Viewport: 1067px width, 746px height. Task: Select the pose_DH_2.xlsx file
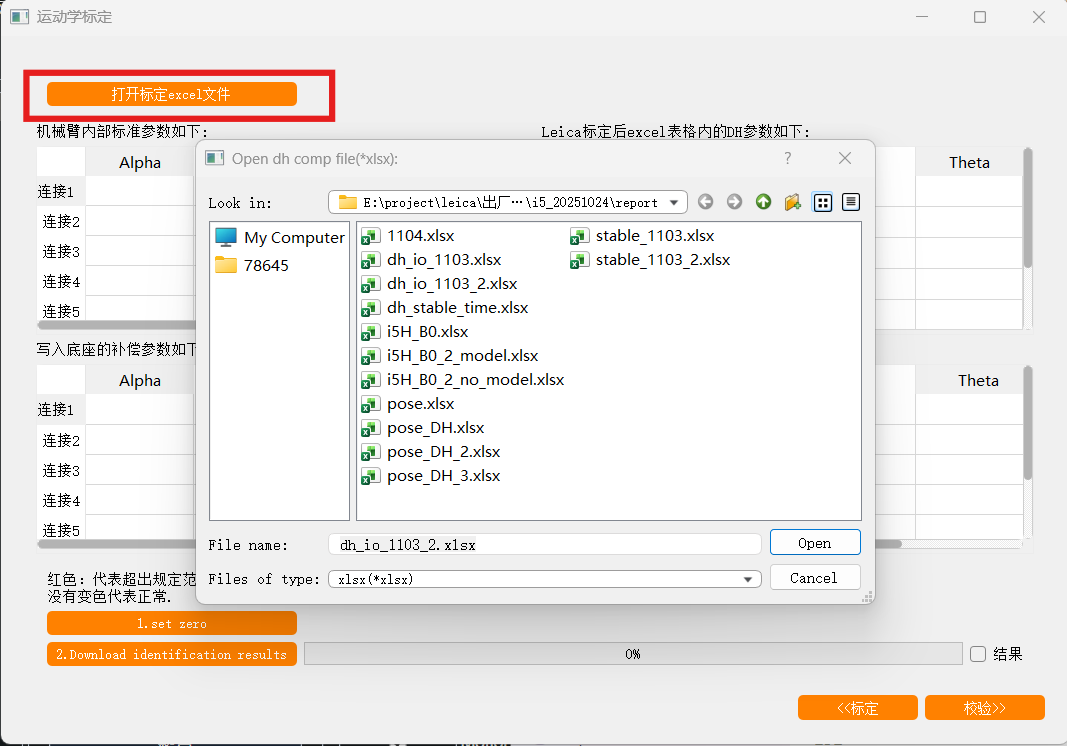443,452
